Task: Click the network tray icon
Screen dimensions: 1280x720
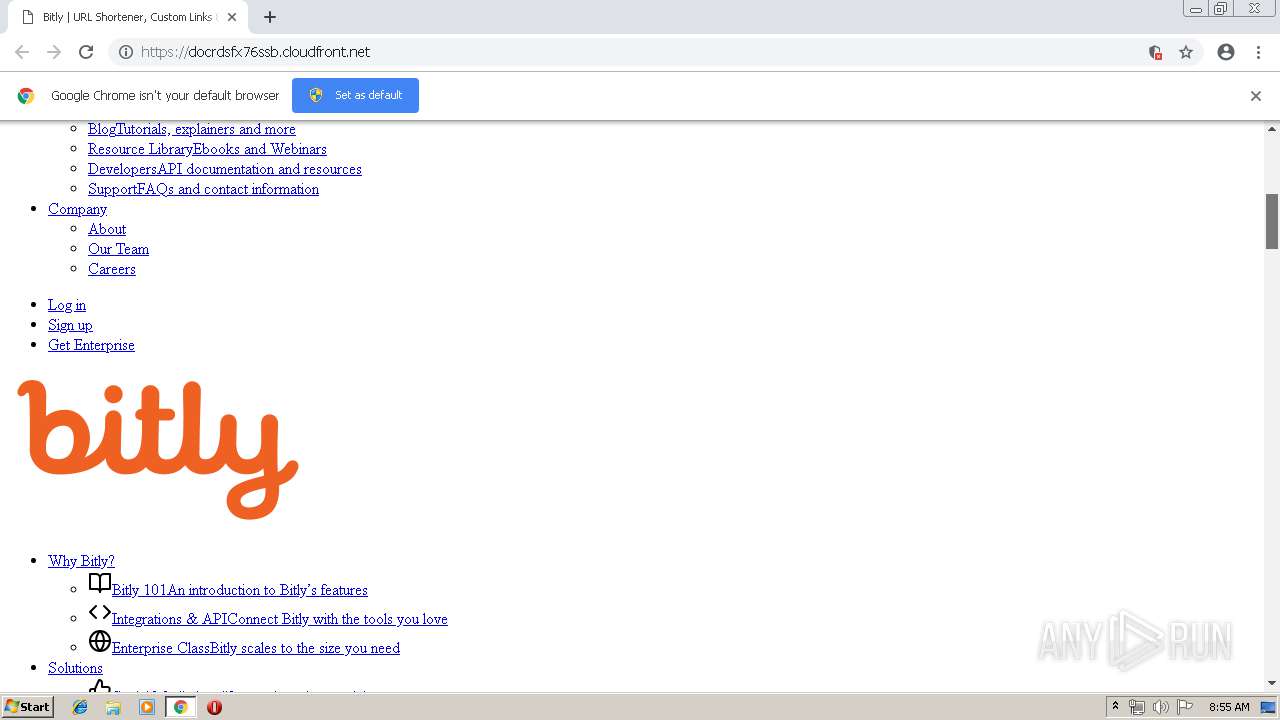Action: (1137, 707)
